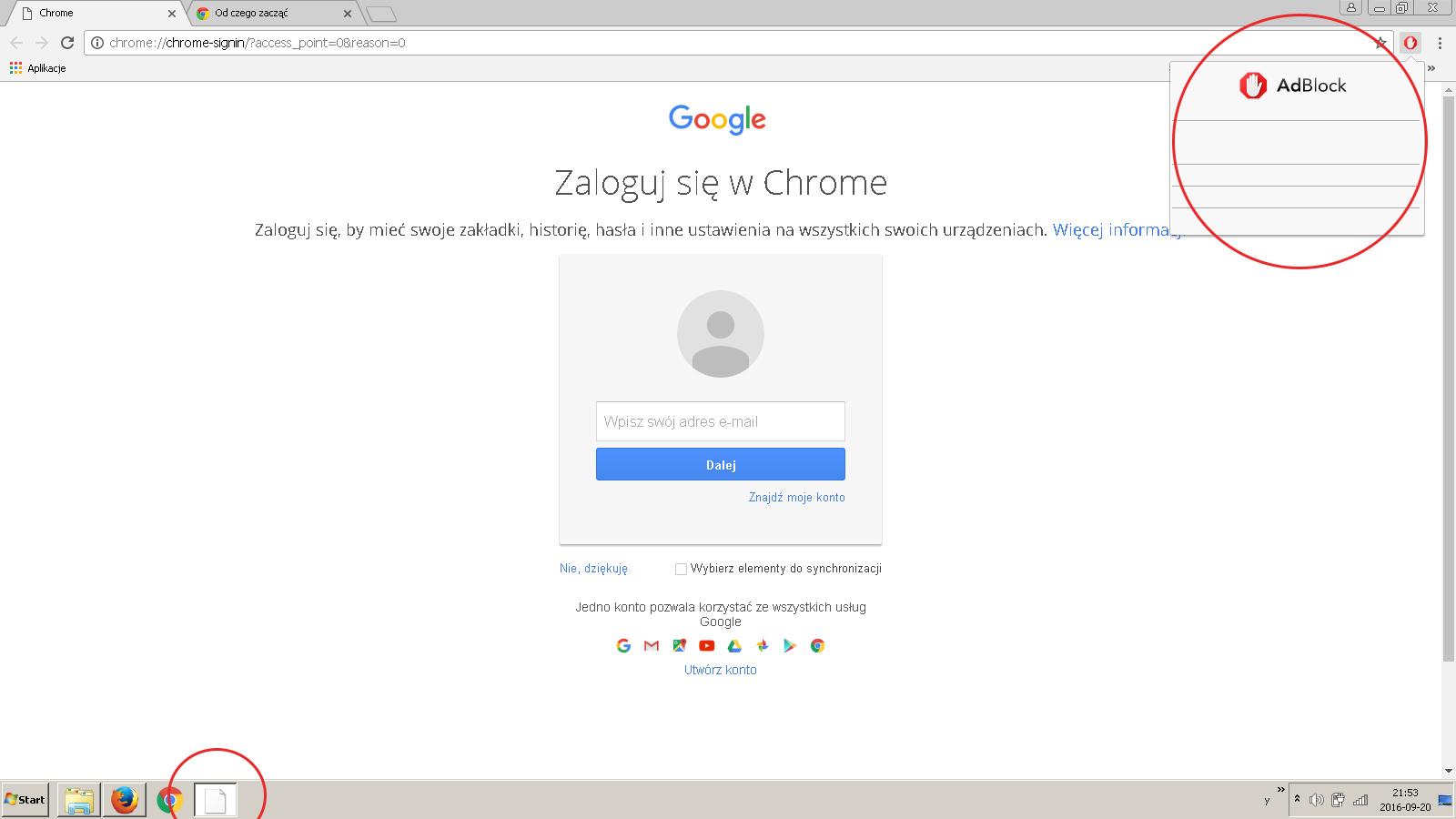Open the file explorer taskbar icon

(x=79, y=800)
